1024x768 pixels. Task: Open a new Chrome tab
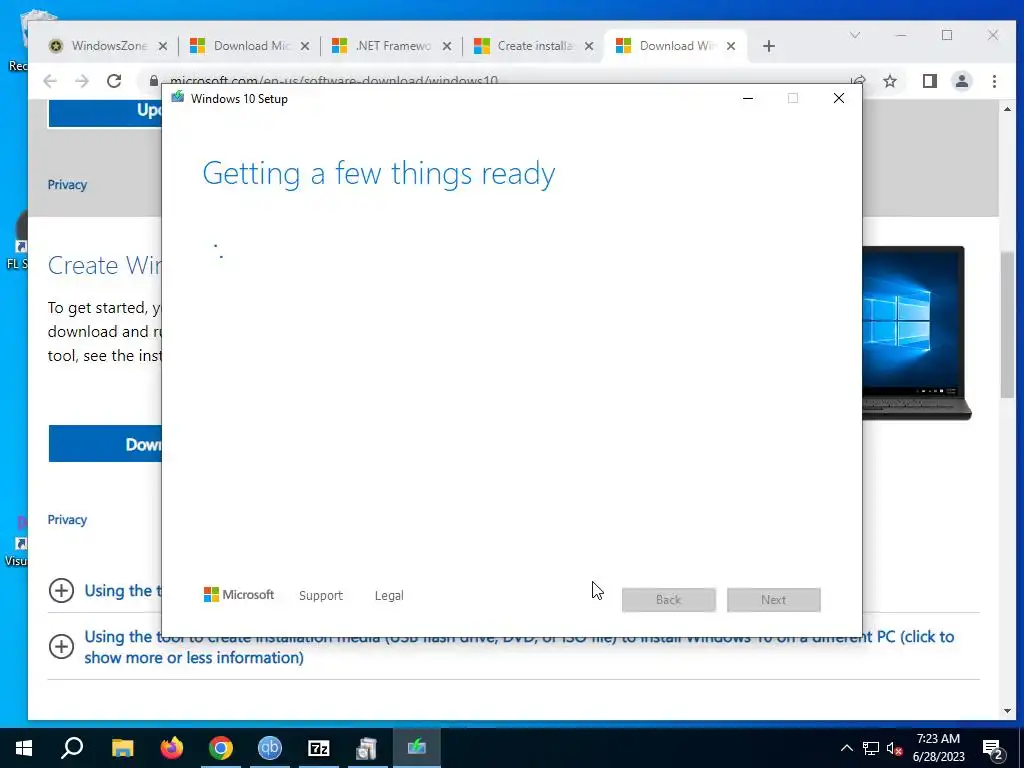point(769,46)
